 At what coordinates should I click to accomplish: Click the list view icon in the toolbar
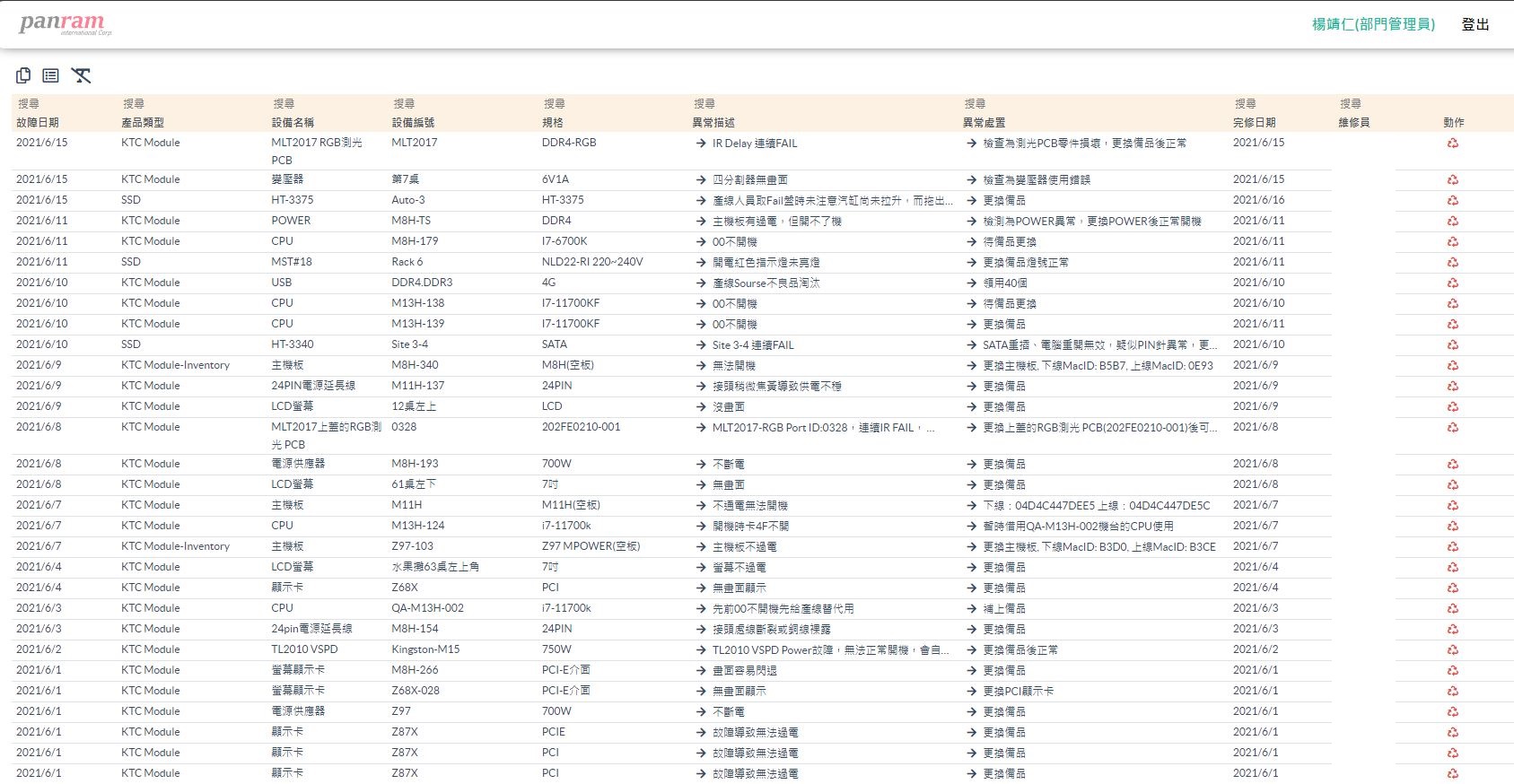tap(51, 76)
